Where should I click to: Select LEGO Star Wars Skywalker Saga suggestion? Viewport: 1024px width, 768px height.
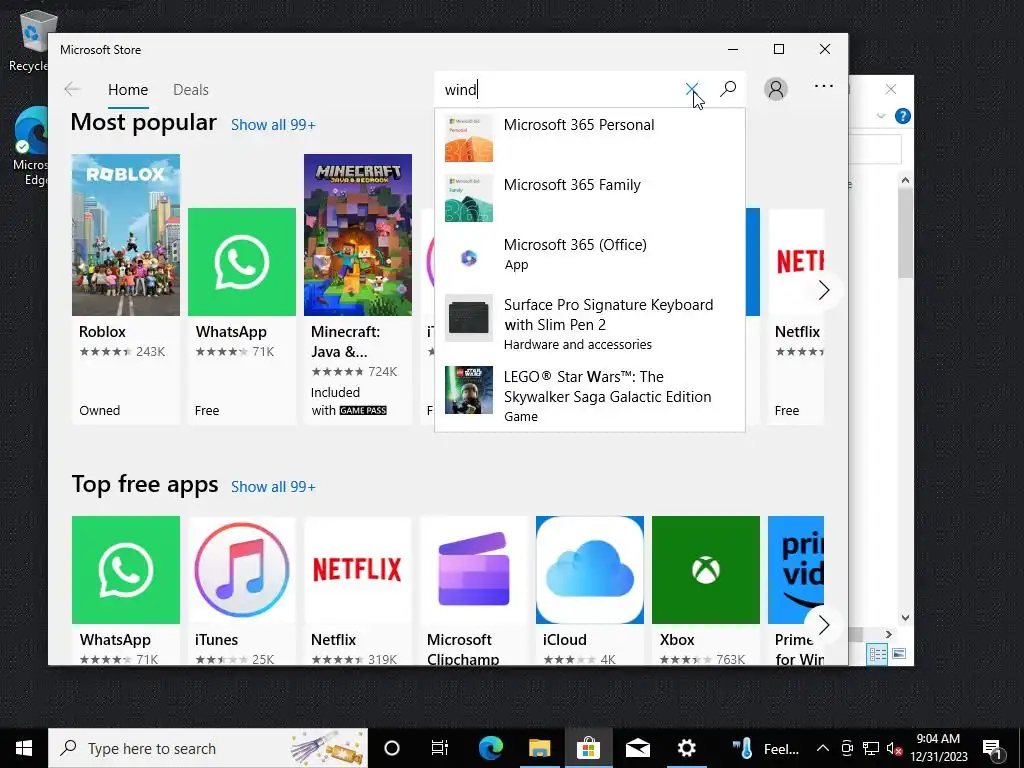590,396
